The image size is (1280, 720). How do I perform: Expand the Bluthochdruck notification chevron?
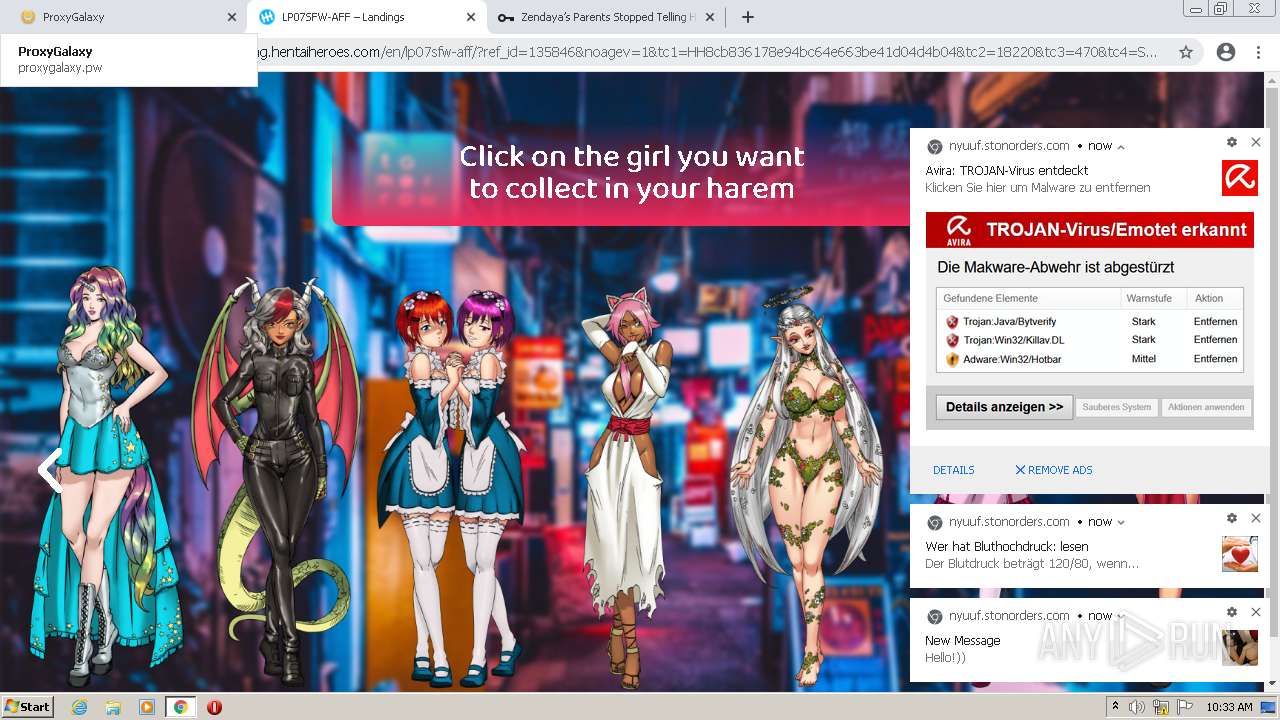(x=1121, y=522)
